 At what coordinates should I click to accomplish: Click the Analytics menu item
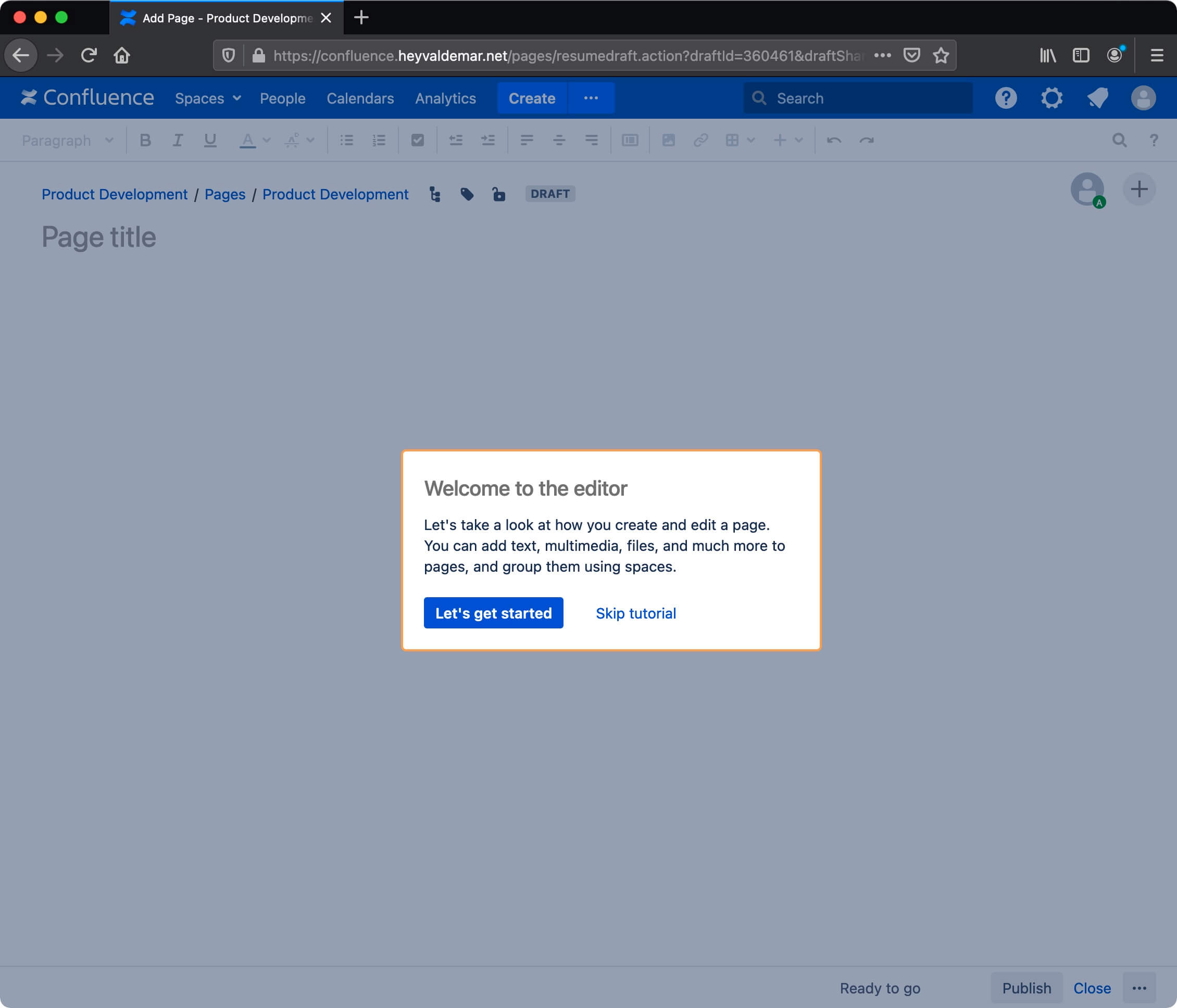[x=445, y=97]
